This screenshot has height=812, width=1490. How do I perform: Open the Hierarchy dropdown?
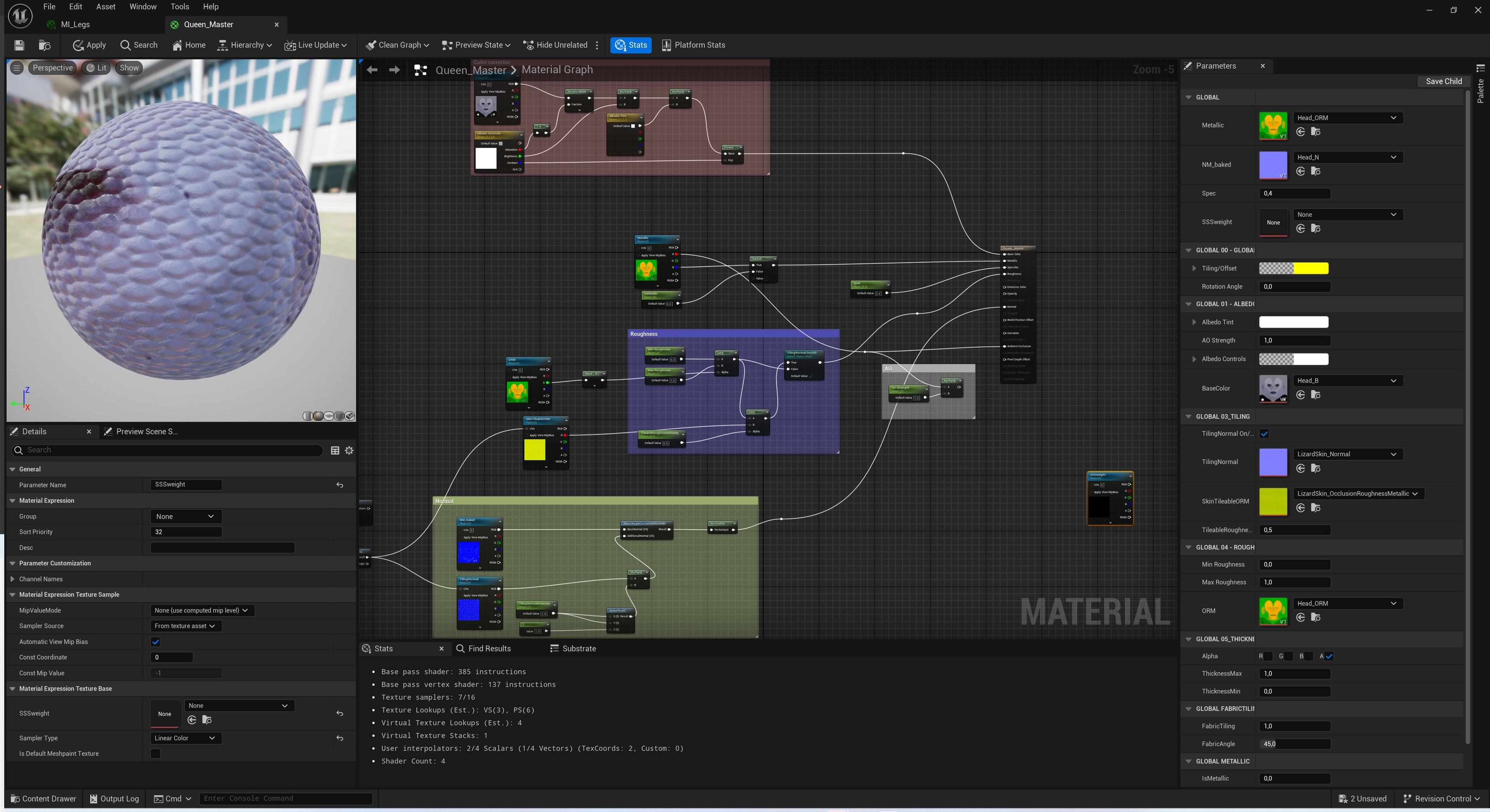(x=244, y=45)
